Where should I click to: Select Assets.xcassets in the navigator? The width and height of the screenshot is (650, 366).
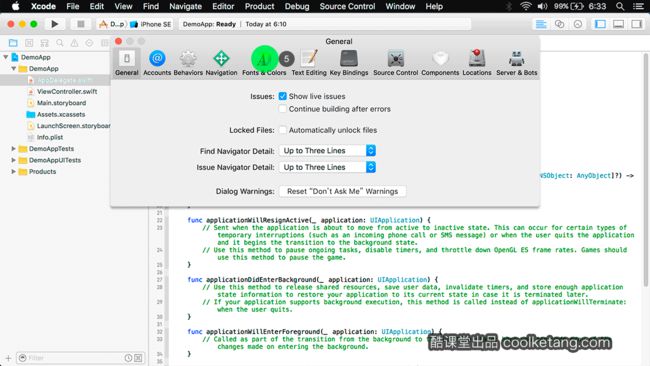61,114
